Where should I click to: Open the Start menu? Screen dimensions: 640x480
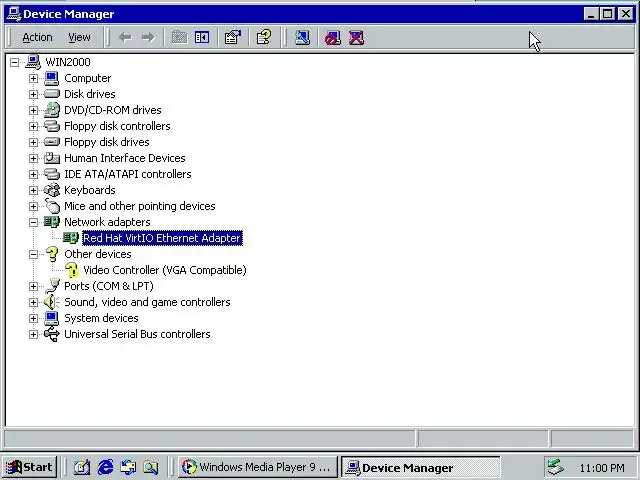[29, 467]
